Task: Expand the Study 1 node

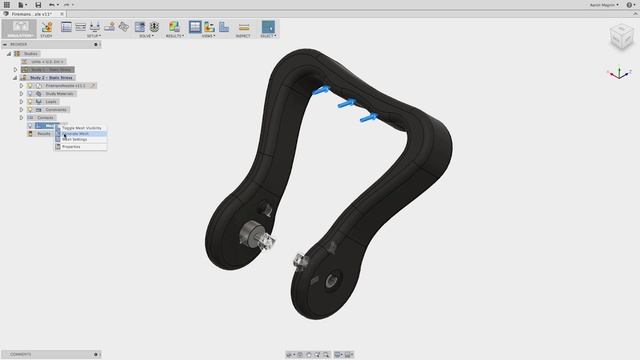Action: point(16,70)
